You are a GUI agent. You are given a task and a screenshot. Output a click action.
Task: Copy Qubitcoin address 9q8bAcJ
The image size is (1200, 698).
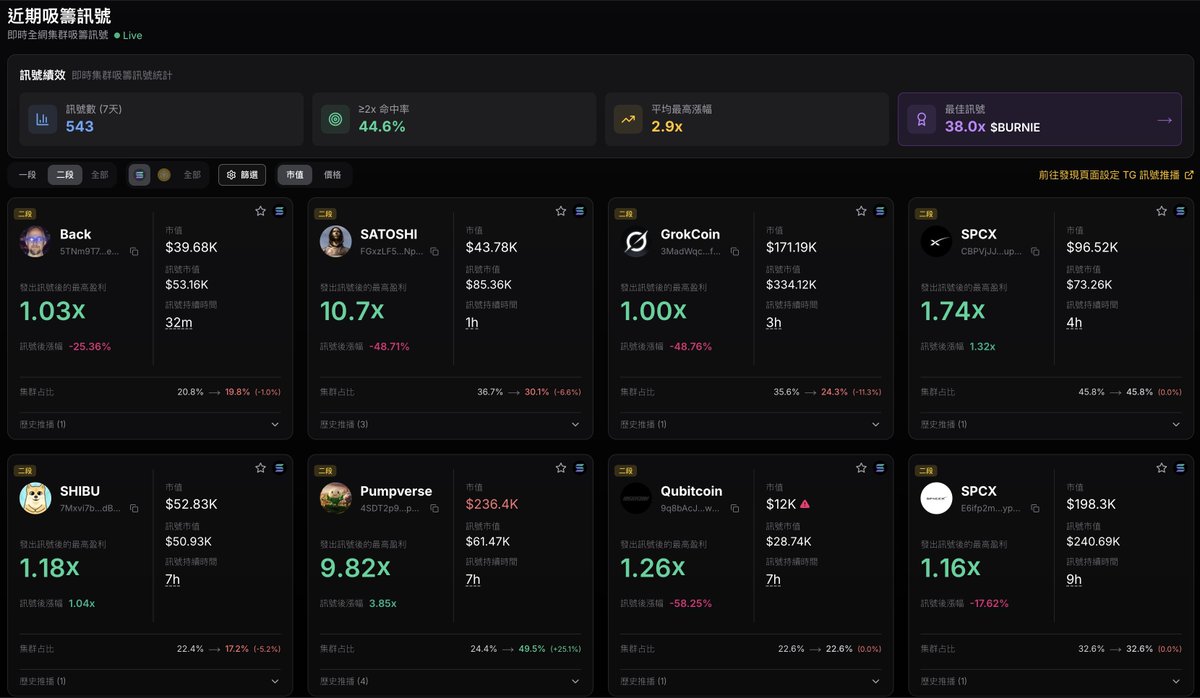735,508
